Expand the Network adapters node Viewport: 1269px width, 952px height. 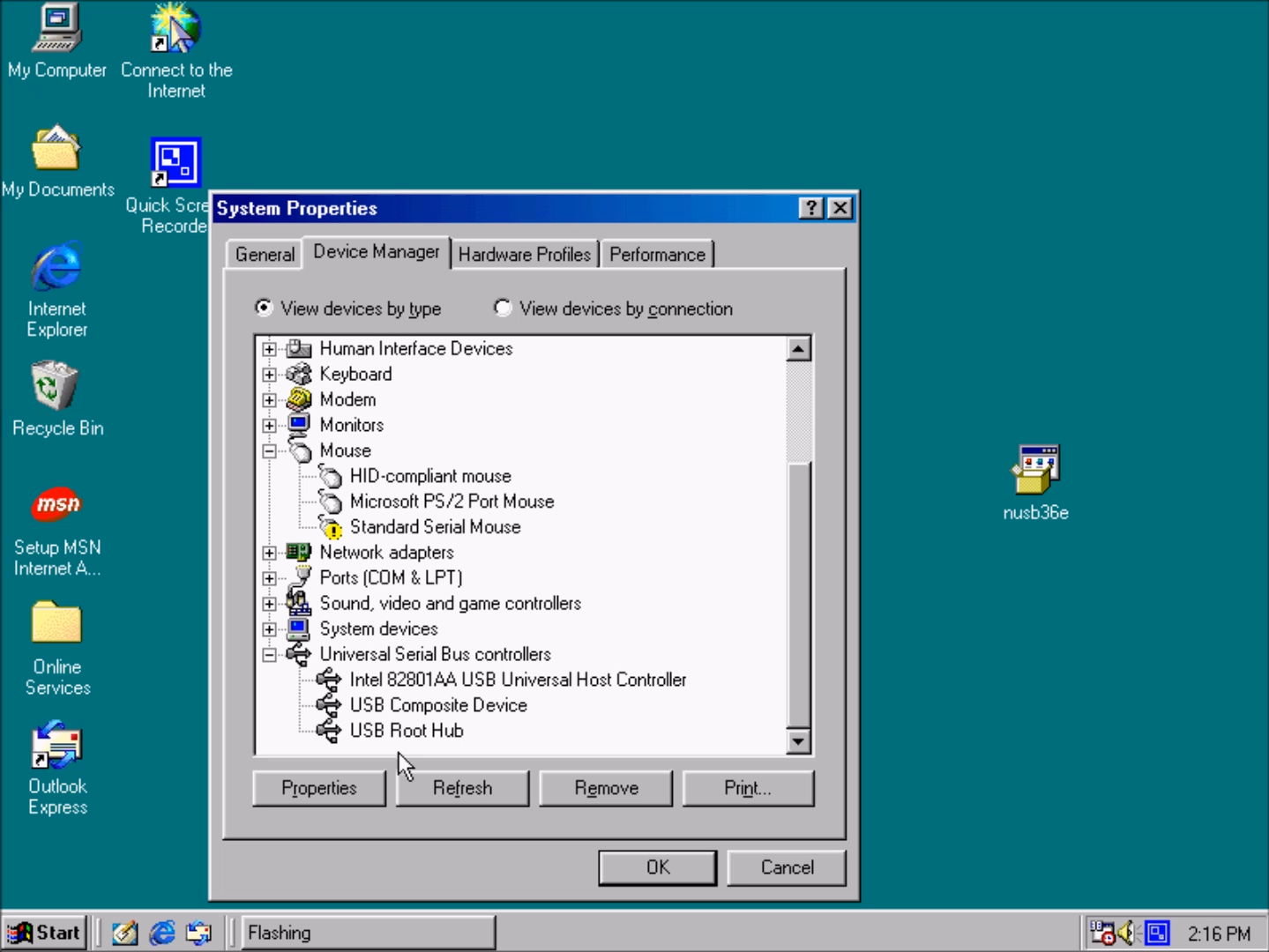[269, 552]
